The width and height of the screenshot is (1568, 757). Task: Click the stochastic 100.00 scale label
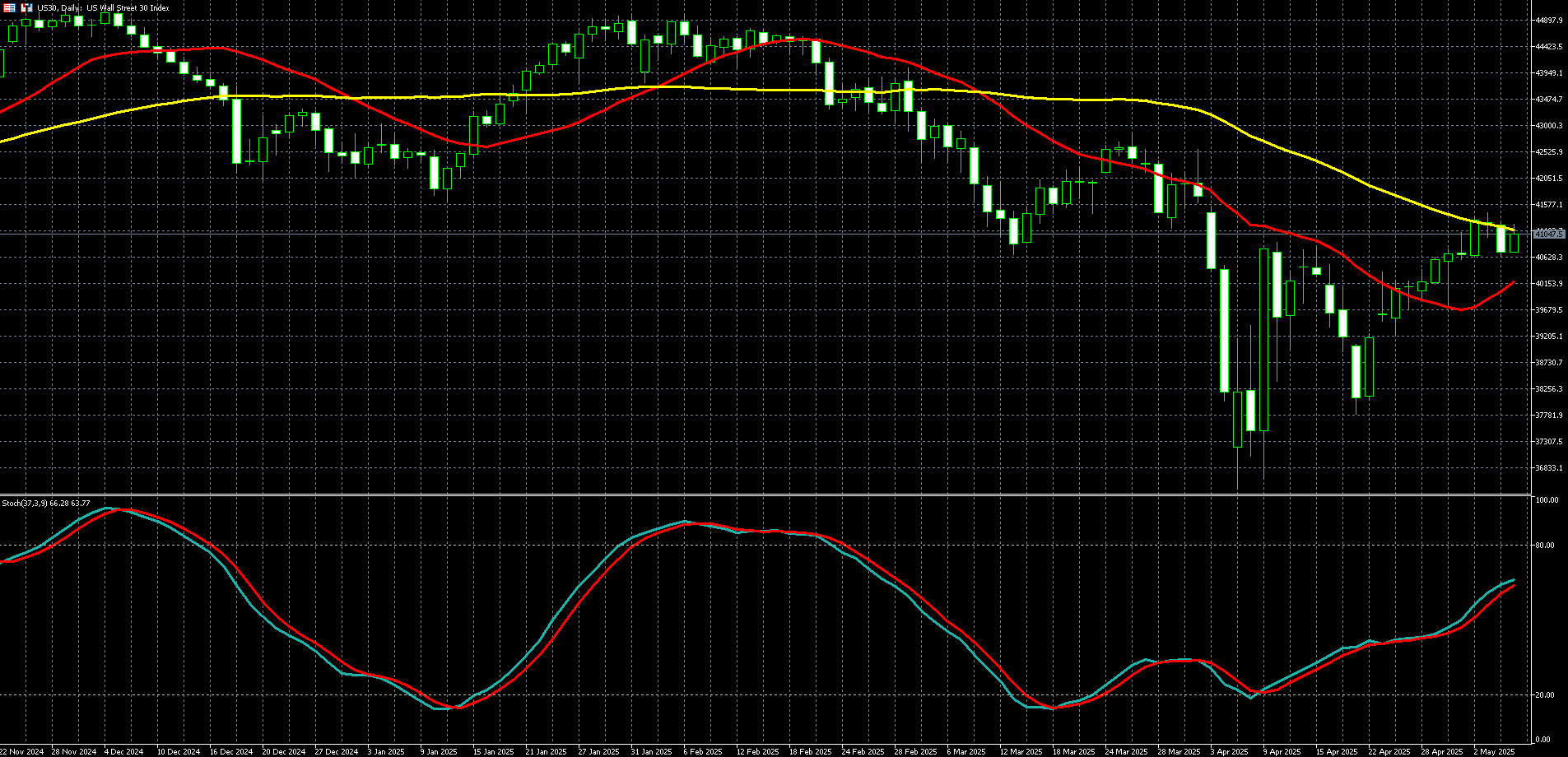point(1547,500)
